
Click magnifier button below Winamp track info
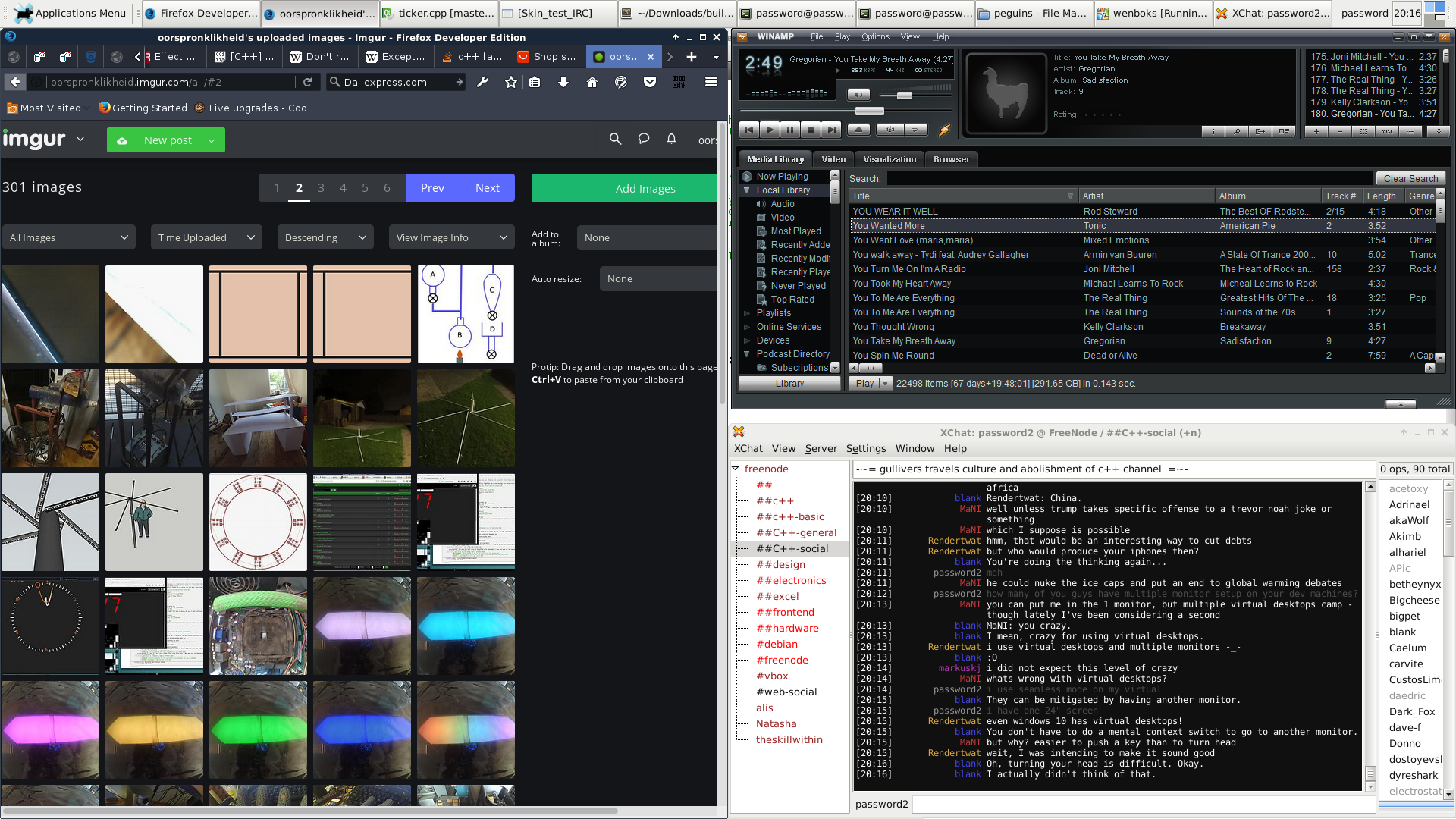pyautogui.click(x=1236, y=131)
